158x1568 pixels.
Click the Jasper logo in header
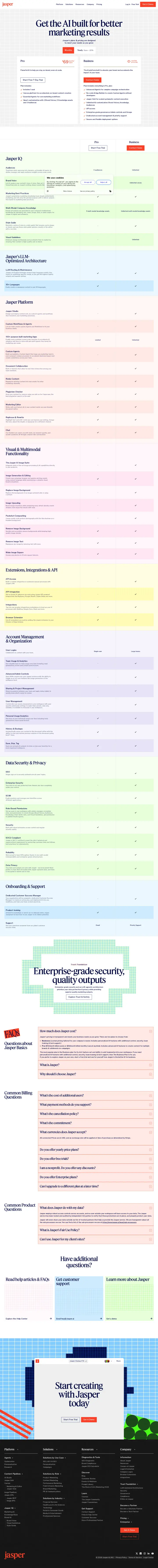[x=7, y=4]
